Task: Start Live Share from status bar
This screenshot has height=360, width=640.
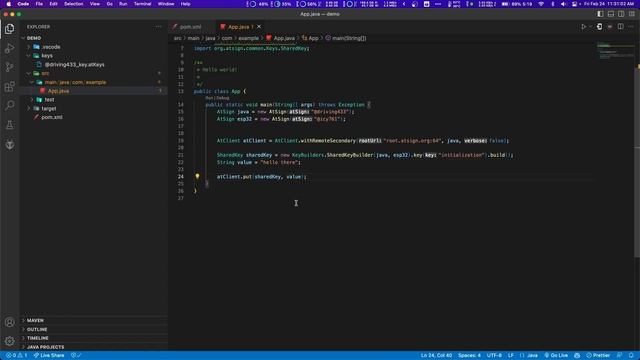Action: coord(49,356)
